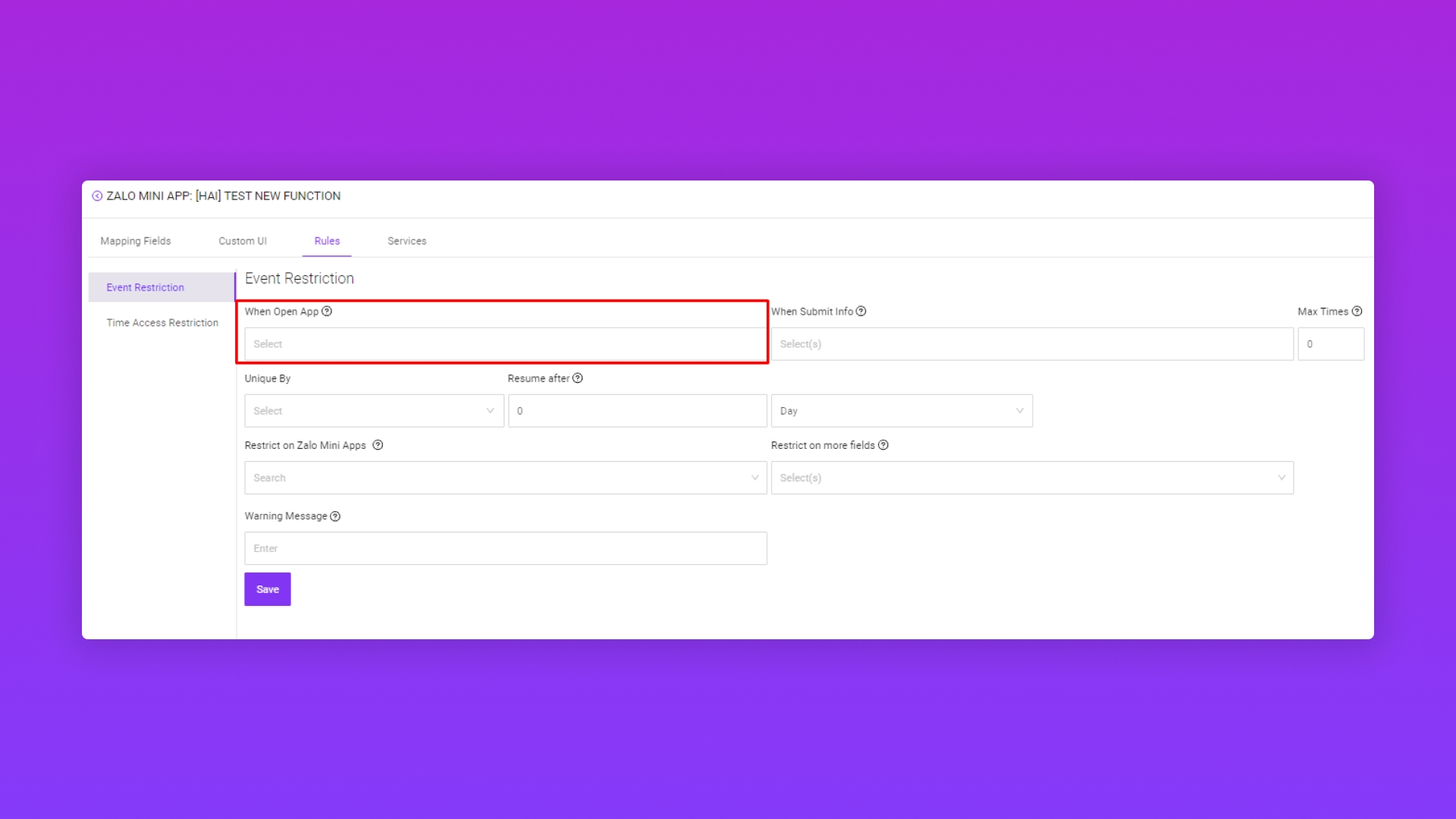Focus the Warning Message input field
Viewport: 1456px width, 819px height.
tap(505, 548)
